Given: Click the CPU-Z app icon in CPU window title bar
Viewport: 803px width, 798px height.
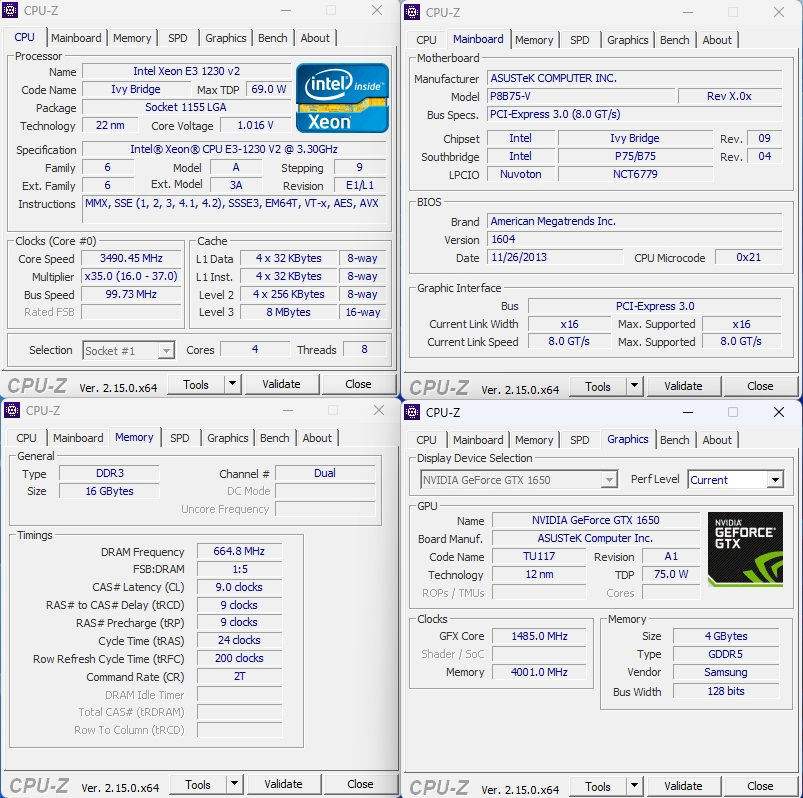Looking at the screenshot, I should point(10,10).
